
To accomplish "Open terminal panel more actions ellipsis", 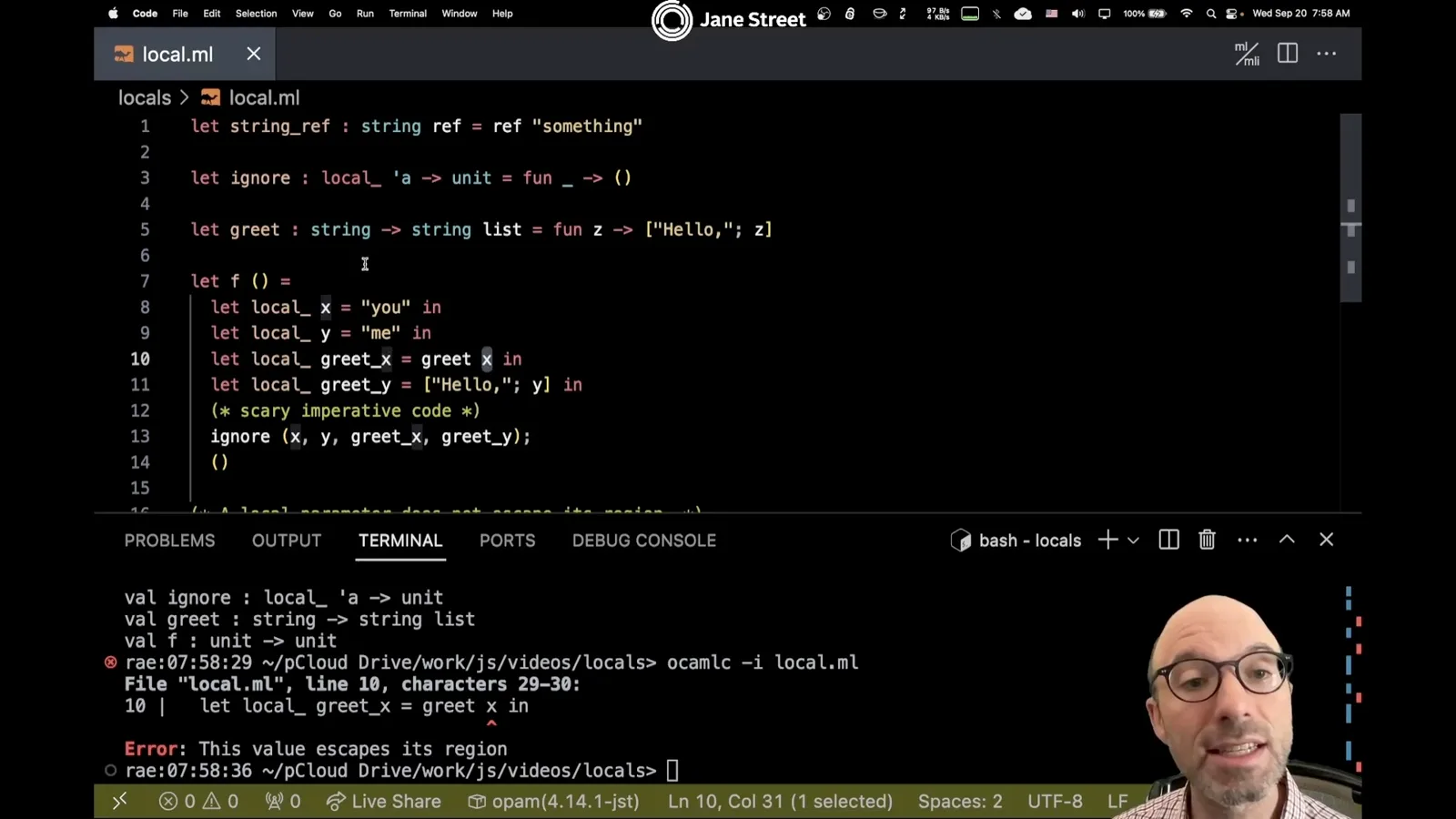I will [x=1248, y=540].
